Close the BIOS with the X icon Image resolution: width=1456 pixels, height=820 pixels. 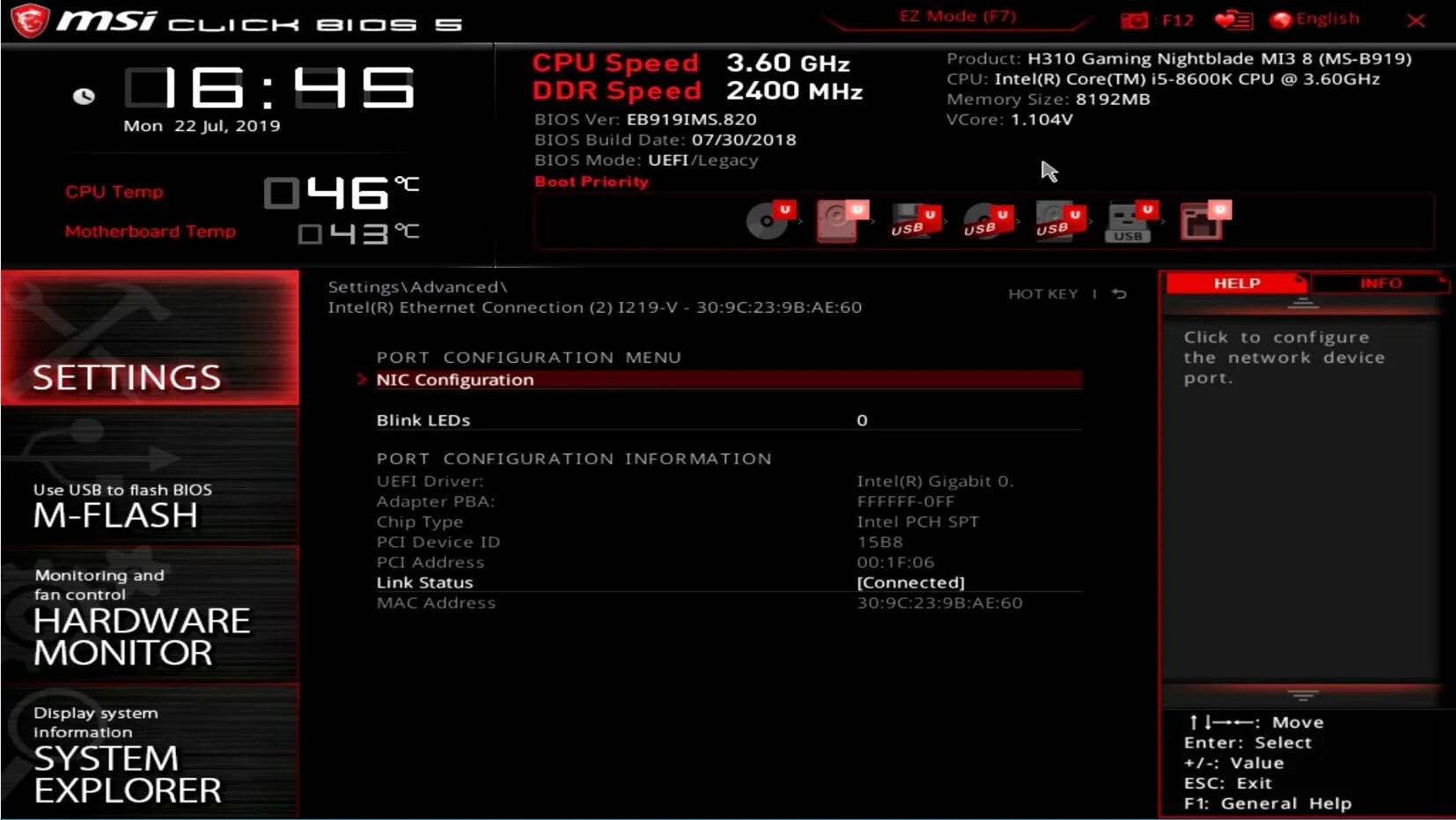[1416, 20]
